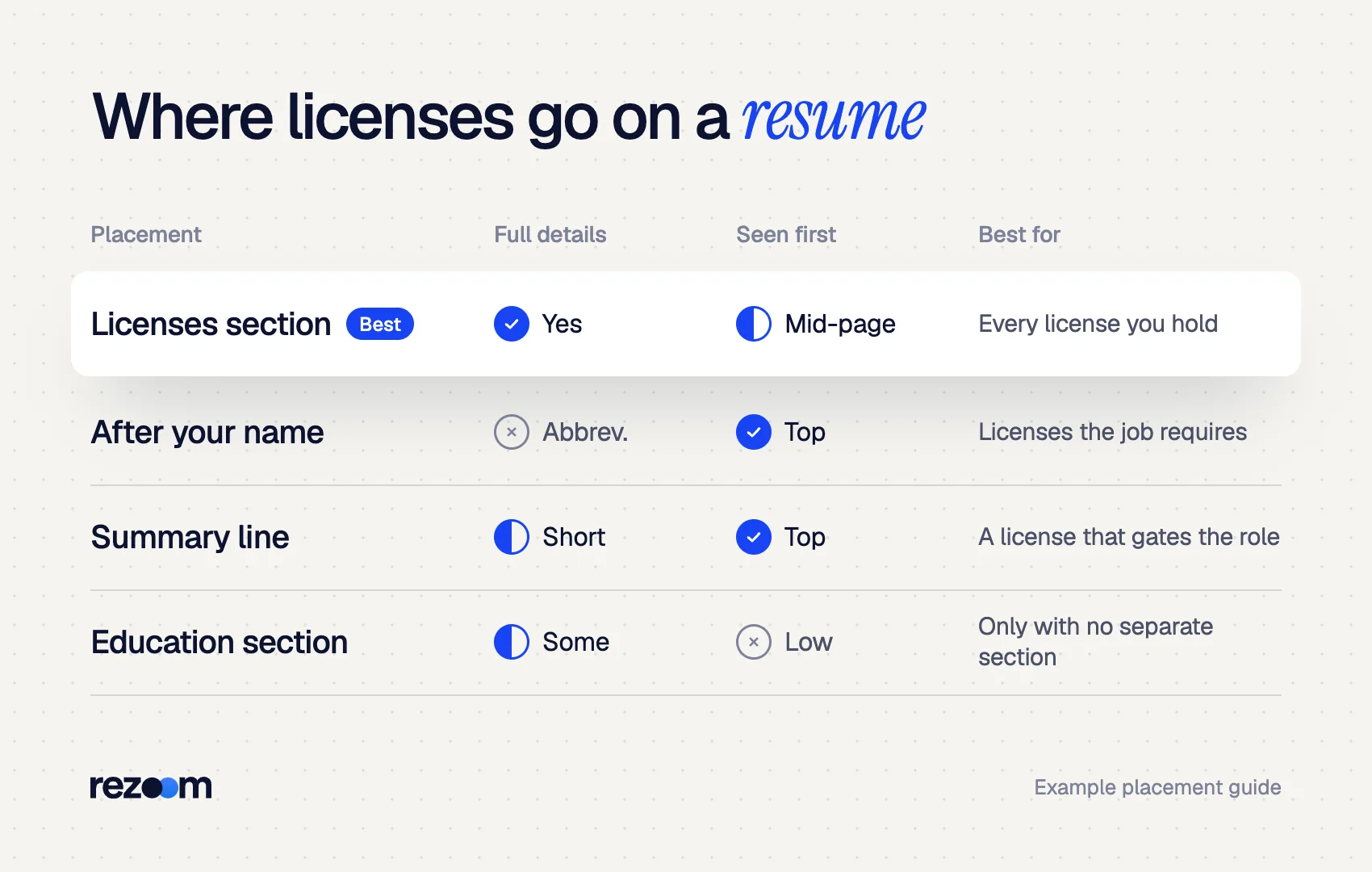
Task: Click the Abbrev. value text
Action: 585,432
